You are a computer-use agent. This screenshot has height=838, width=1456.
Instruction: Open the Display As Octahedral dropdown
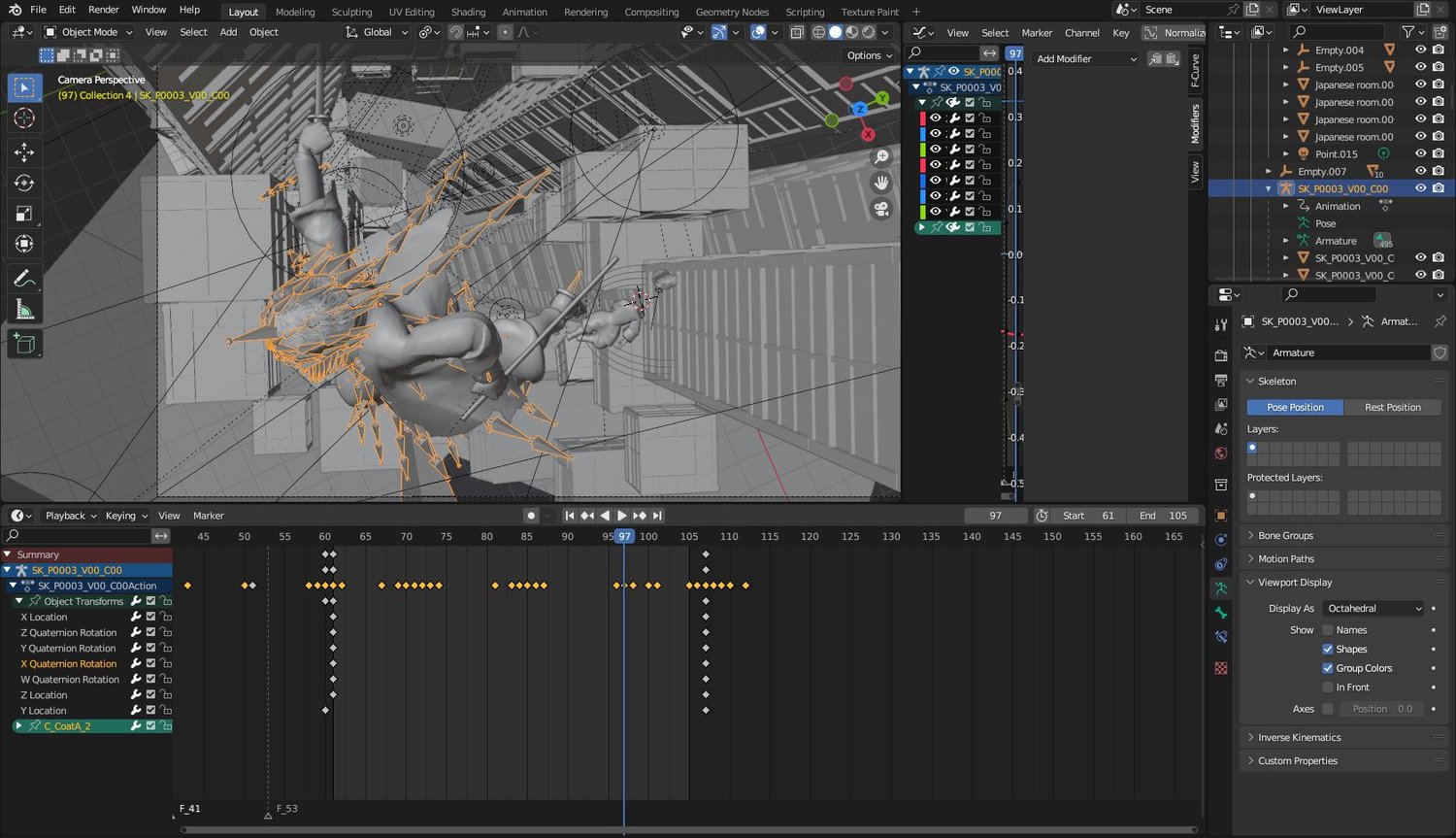pyautogui.click(x=1373, y=609)
